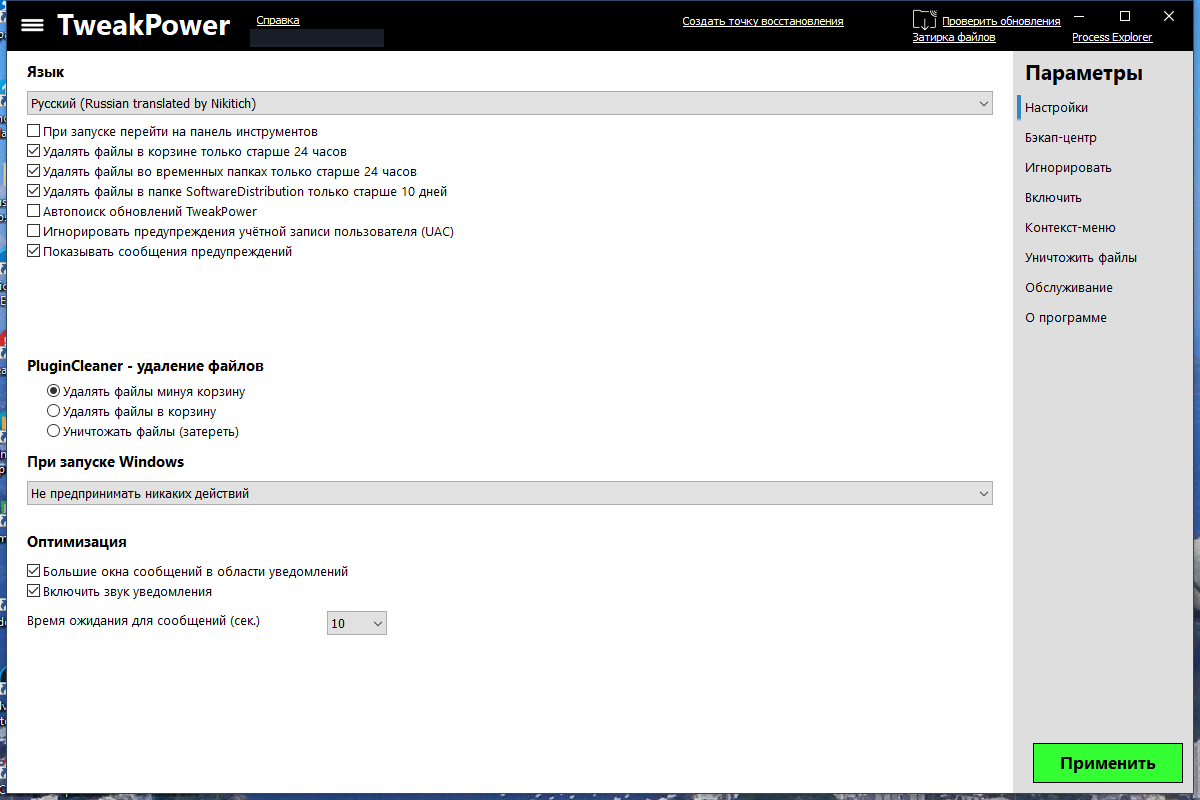The width and height of the screenshot is (1200, 800).
Task: Click the Параметры panel heading
Action: click(1083, 73)
